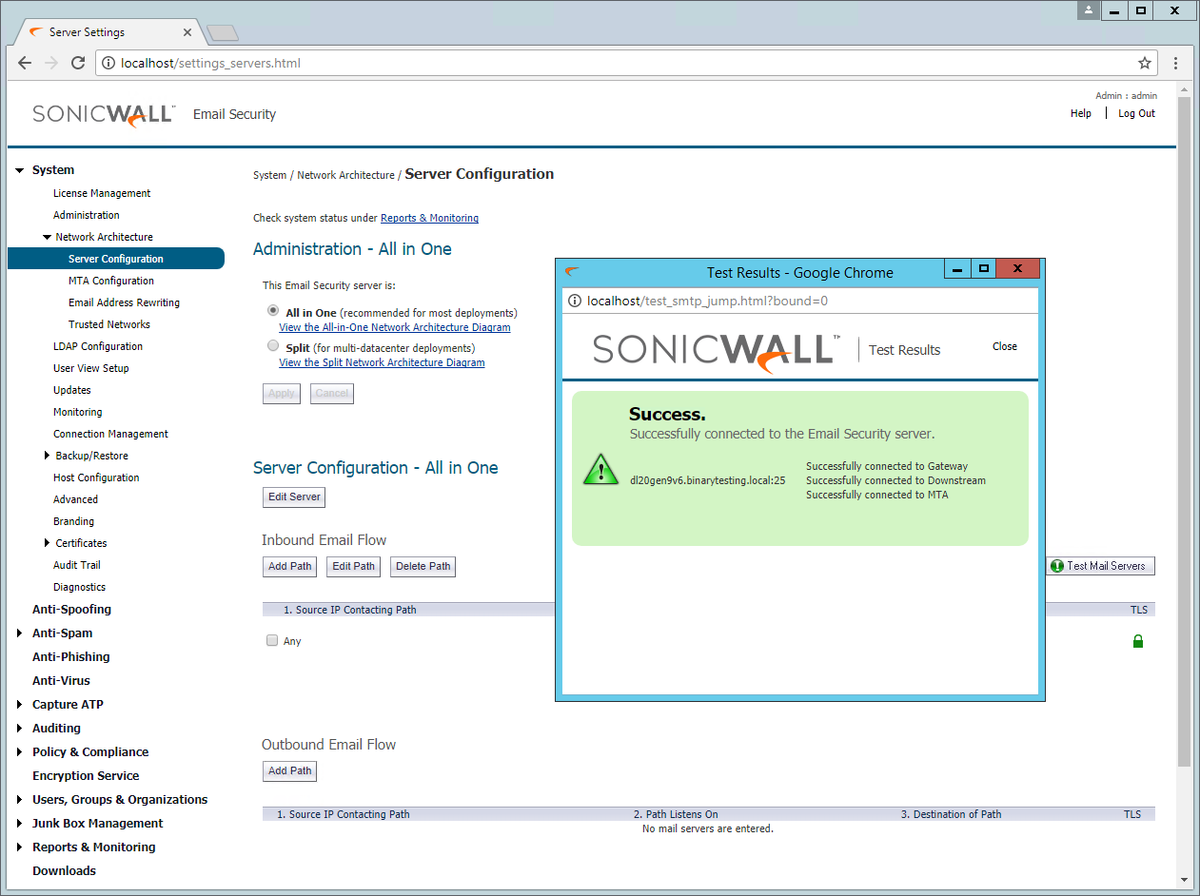
Task: Click the page reload icon
Action: click(x=78, y=62)
